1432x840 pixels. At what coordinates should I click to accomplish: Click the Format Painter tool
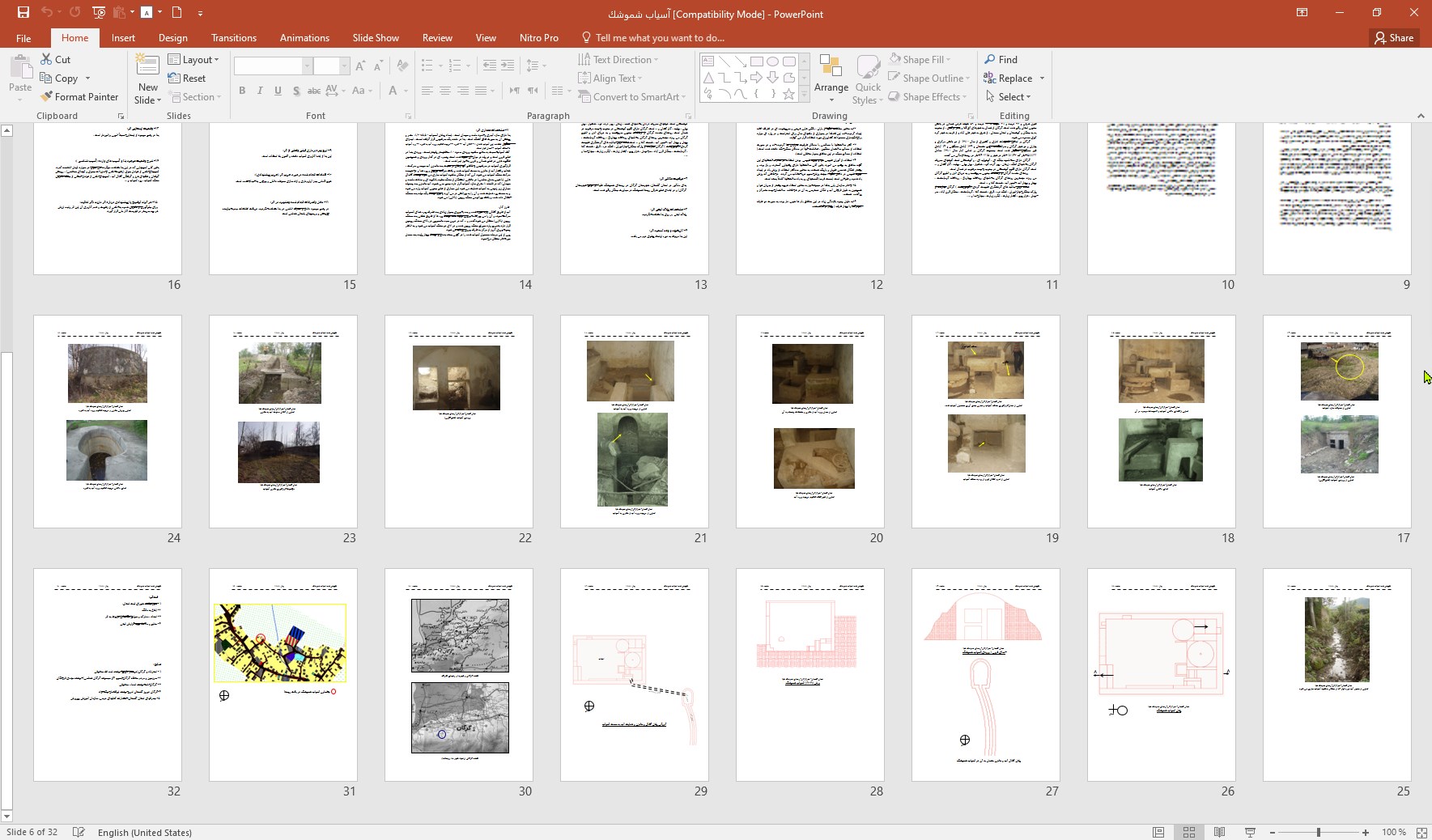coord(79,97)
